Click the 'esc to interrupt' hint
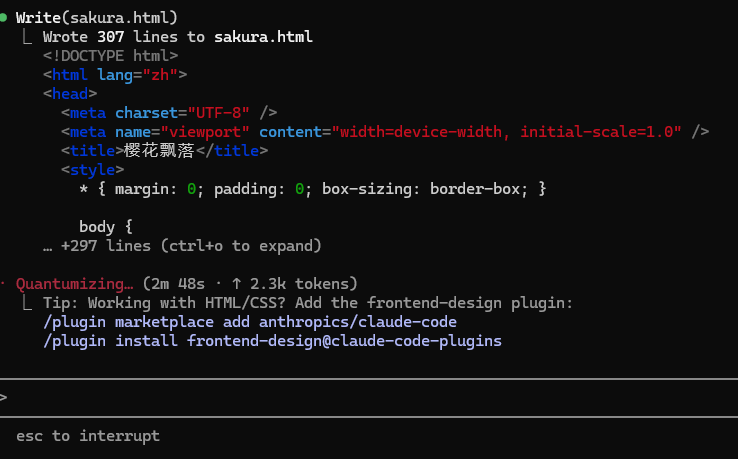Image resolution: width=738 pixels, height=459 pixels. point(88,436)
